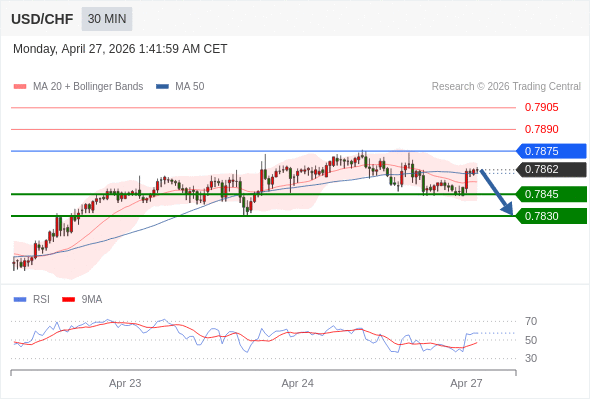
Task: Select the Apr 23 date marker
Action: click(x=125, y=383)
